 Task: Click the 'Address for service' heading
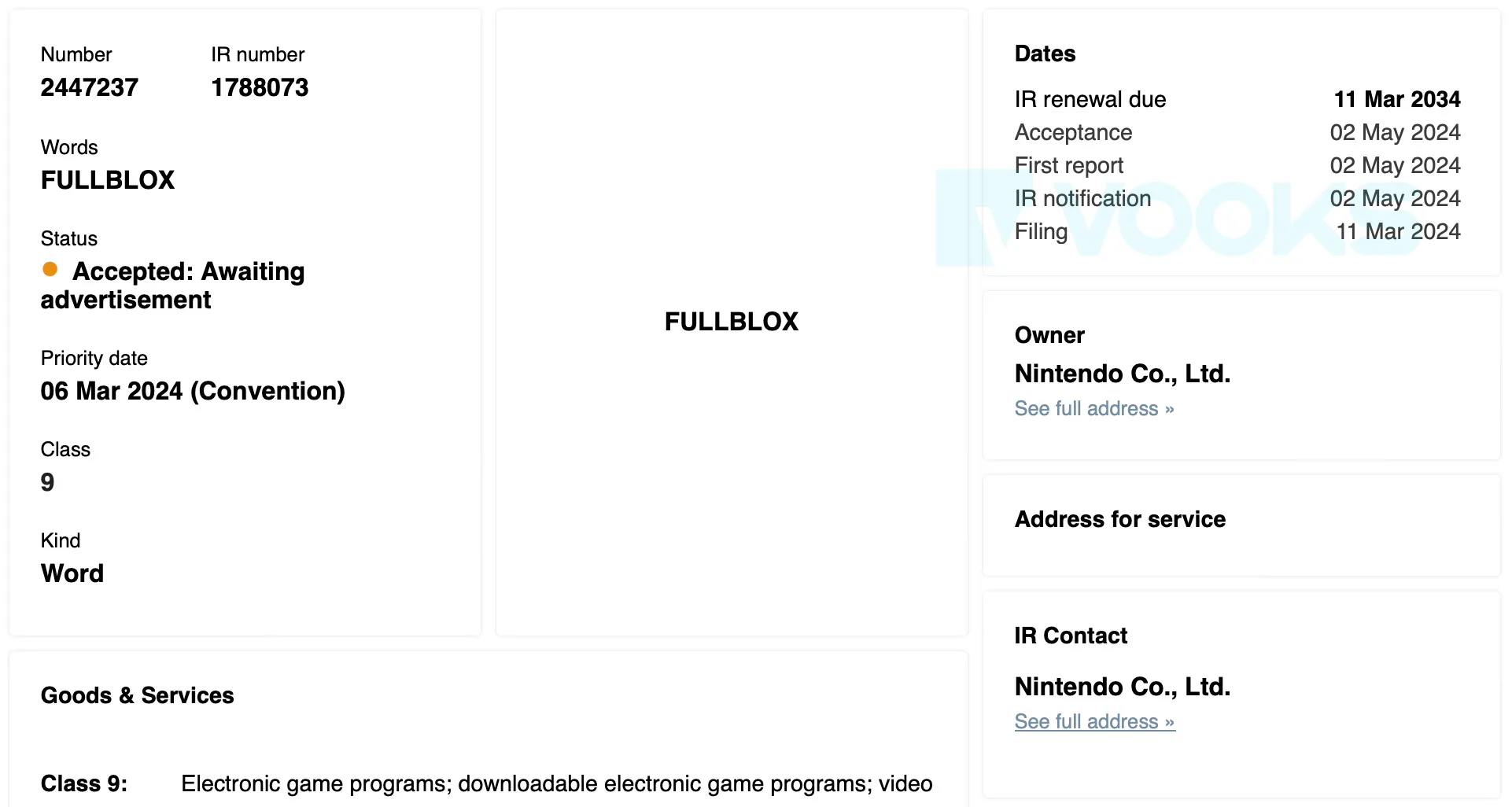[x=1119, y=519]
